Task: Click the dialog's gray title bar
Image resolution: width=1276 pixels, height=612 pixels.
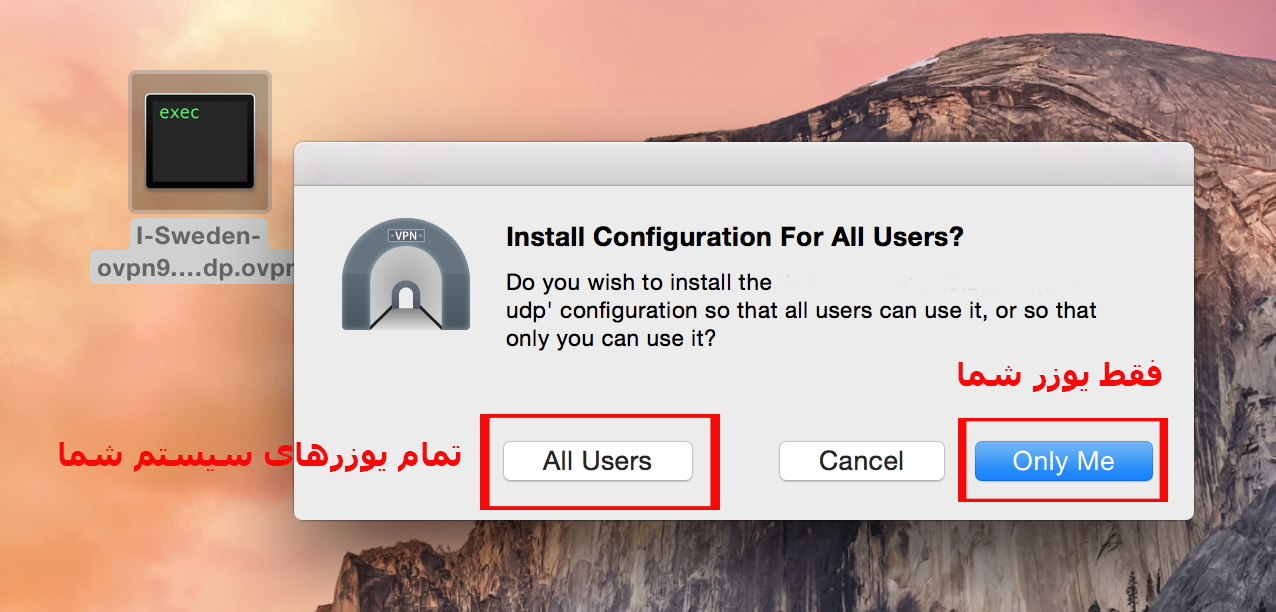Action: (x=743, y=164)
